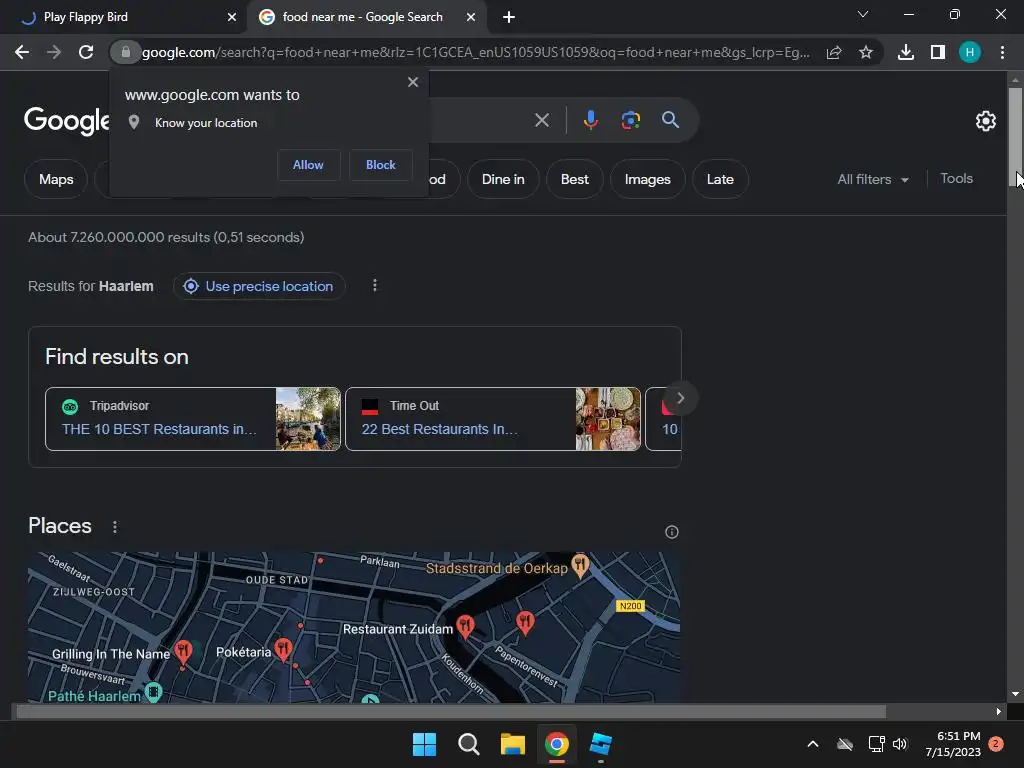Viewport: 1024px width, 768px height.
Task: Close the location permission popup
Action: point(413,82)
